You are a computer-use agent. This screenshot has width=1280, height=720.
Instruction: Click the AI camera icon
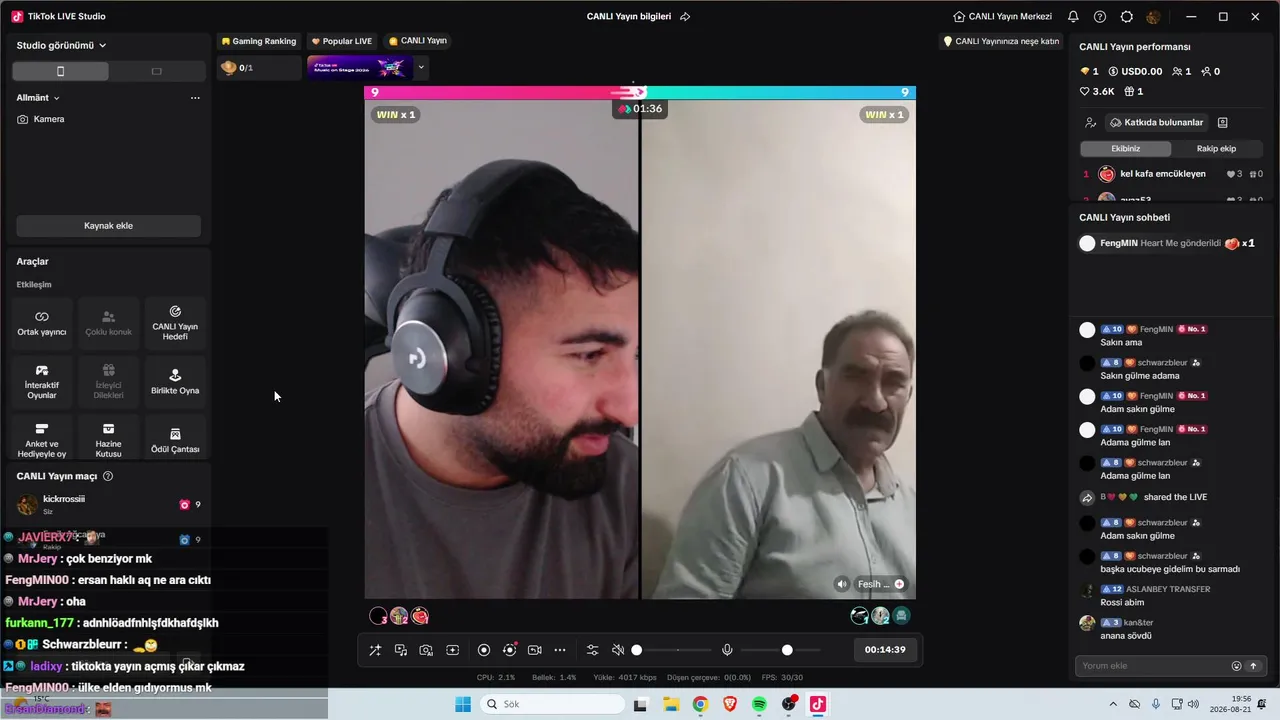426,650
